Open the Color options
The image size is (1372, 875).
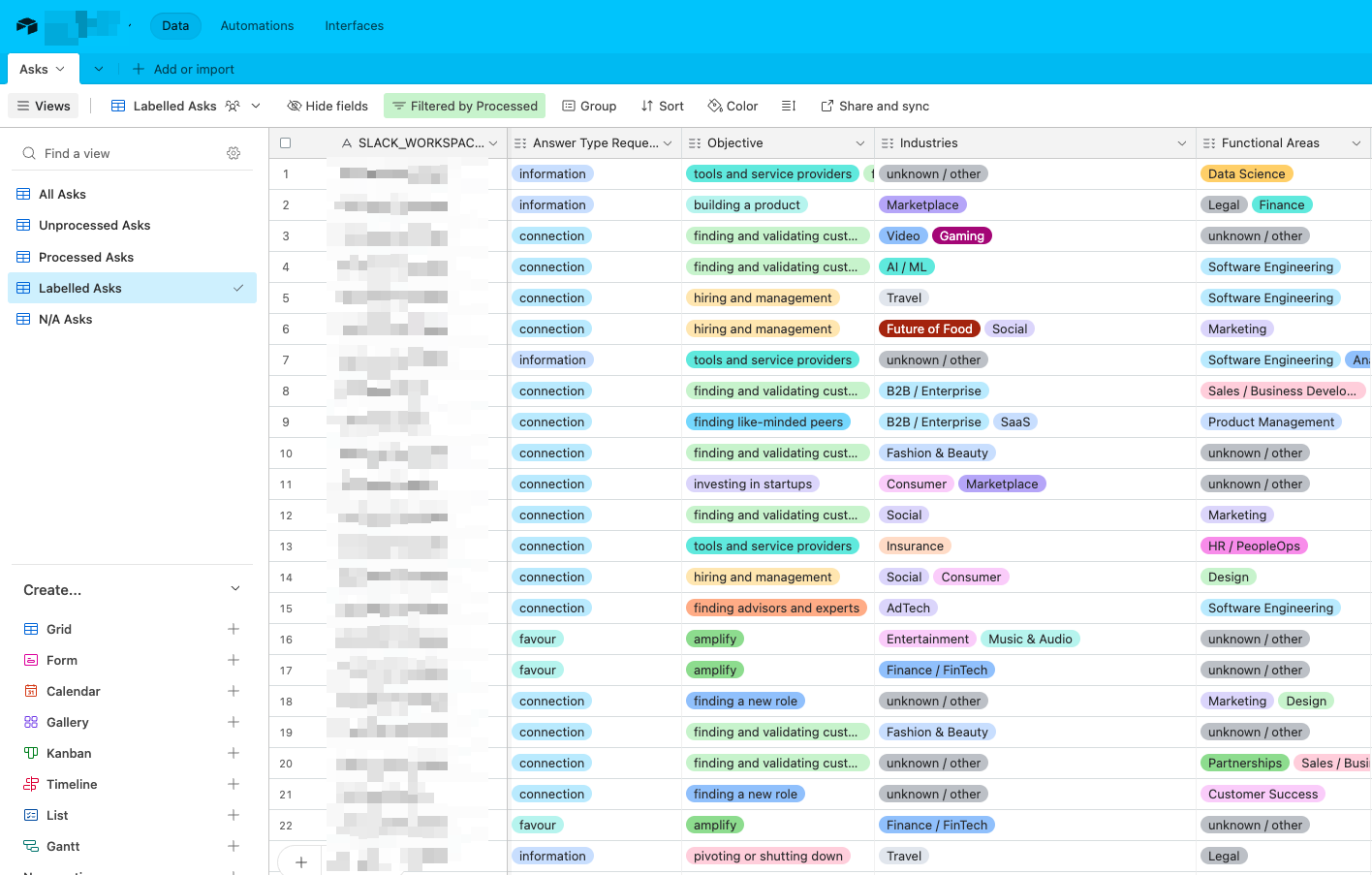(733, 106)
